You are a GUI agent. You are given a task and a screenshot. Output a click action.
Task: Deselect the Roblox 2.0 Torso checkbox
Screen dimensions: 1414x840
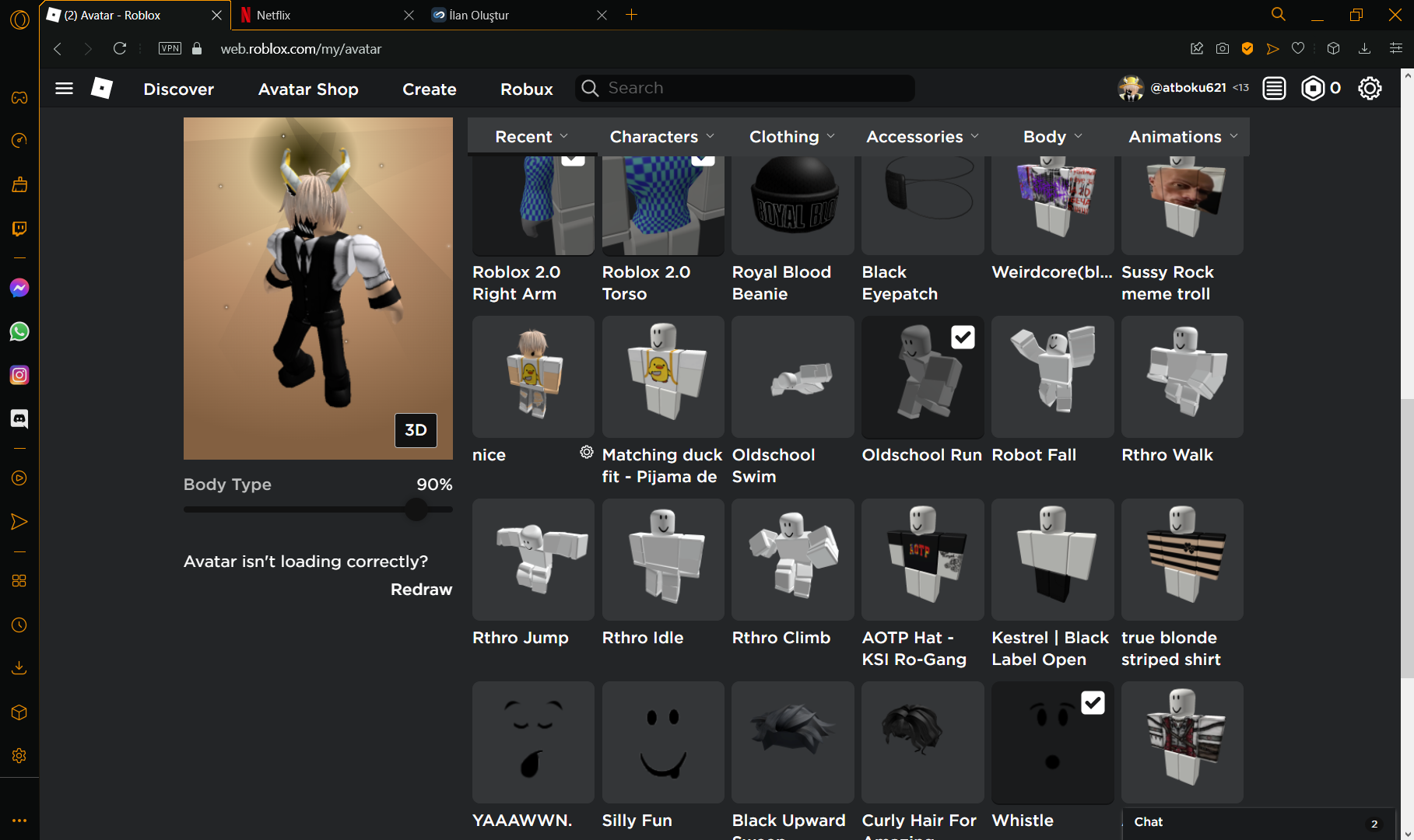(x=701, y=159)
